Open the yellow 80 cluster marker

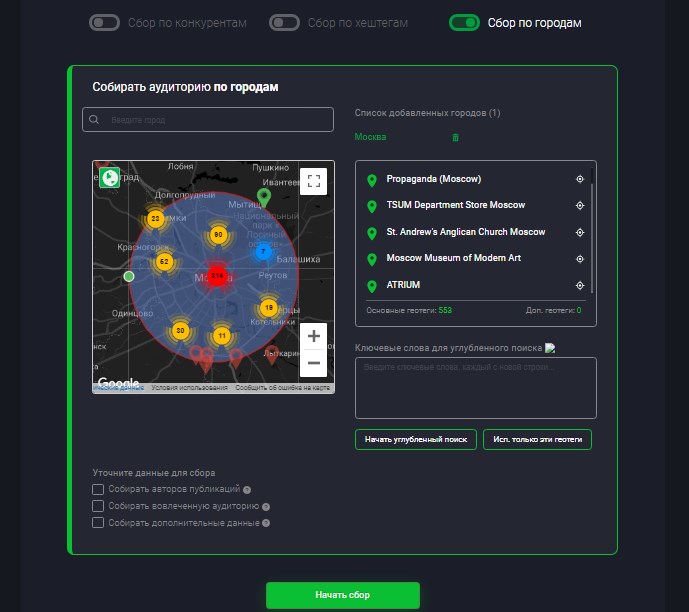tap(218, 235)
